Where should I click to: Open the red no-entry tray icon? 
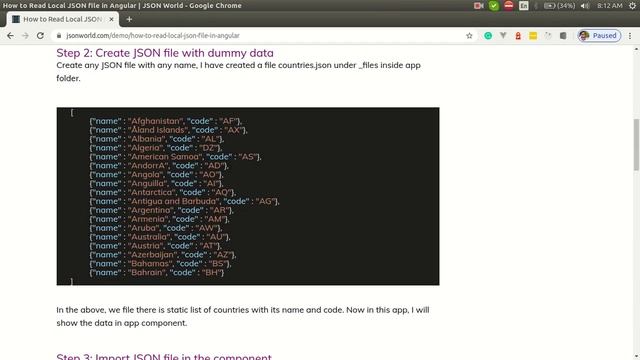tap(509, 6)
